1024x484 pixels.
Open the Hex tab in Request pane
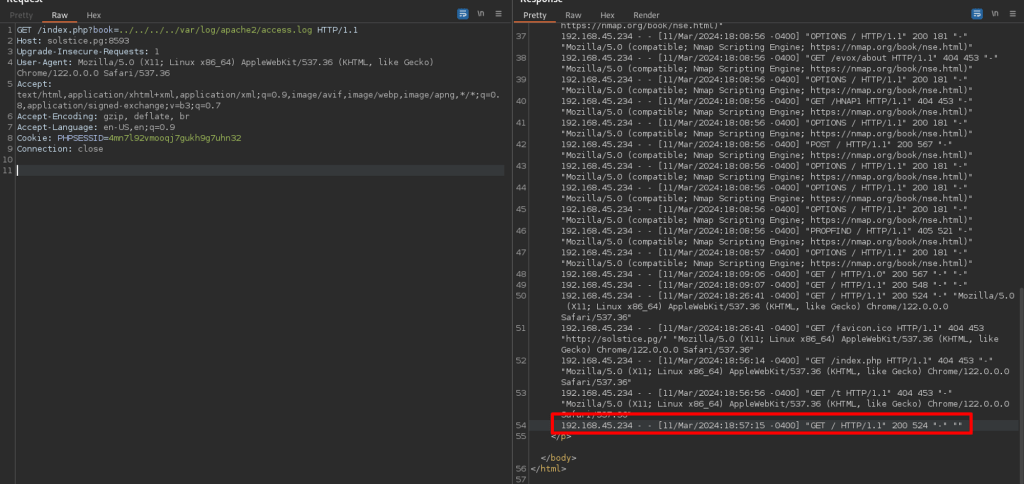(93, 16)
